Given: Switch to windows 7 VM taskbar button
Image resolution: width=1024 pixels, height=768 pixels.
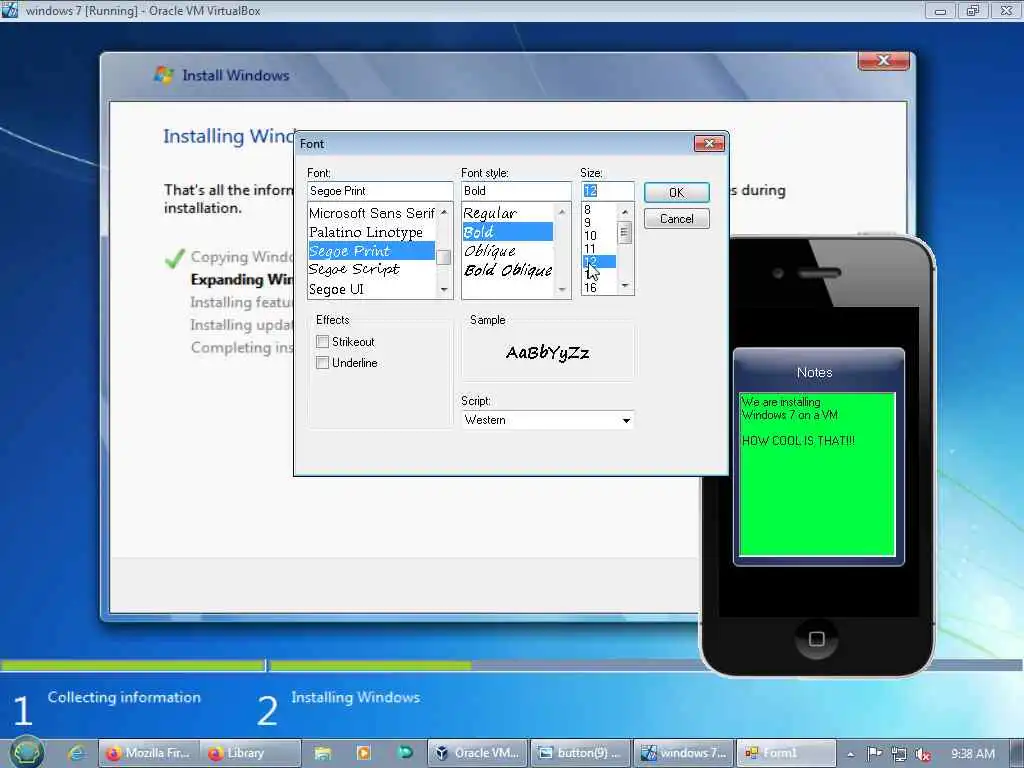Looking at the screenshot, I should click(683, 754).
